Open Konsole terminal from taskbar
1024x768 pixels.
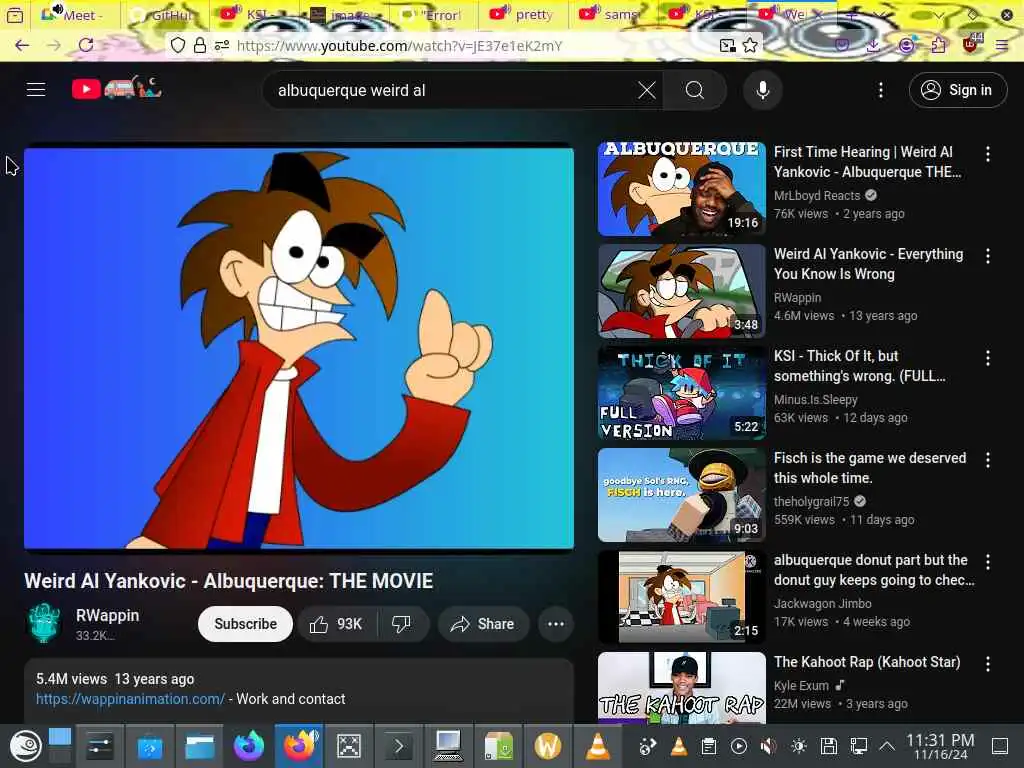pos(398,746)
